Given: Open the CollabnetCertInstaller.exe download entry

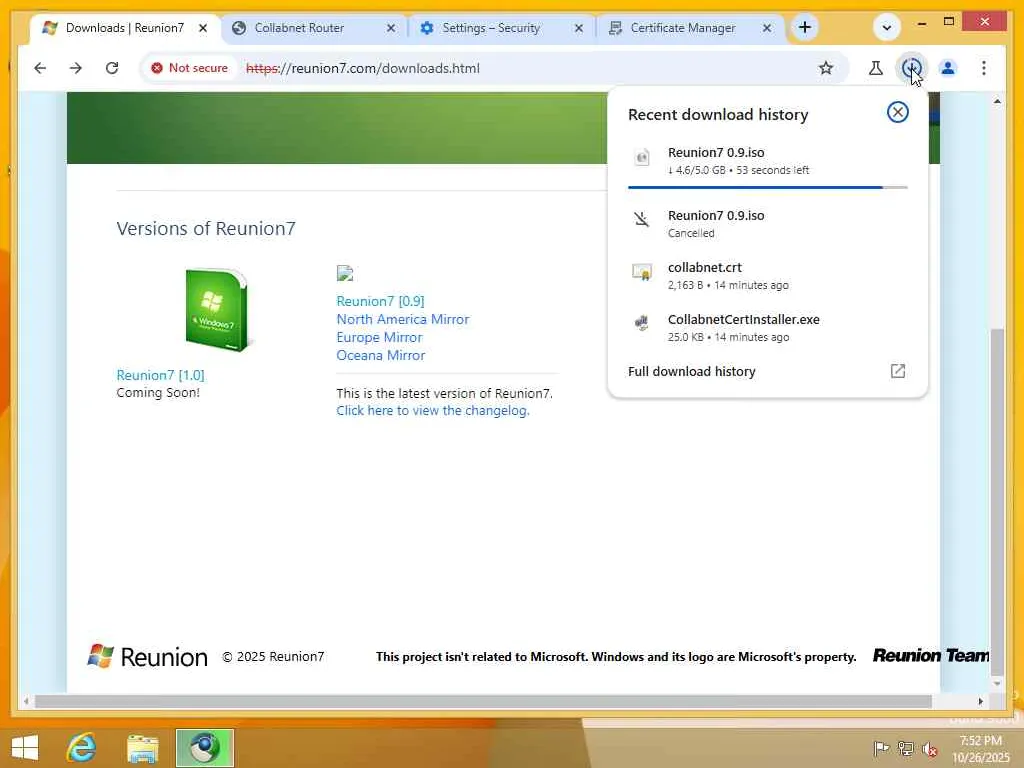Looking at the screenshot, I should [767, 328].
